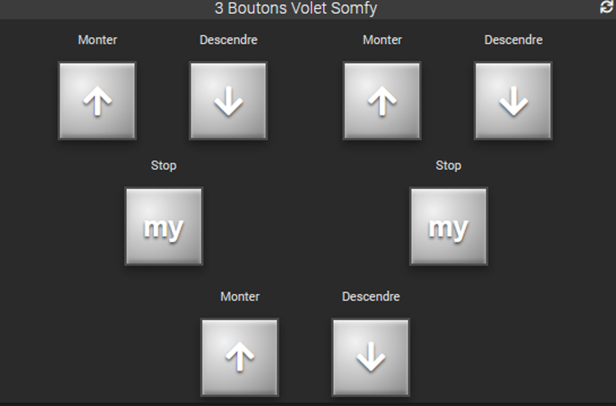
Task: Click the 'Descendre' label in the right group
Action: [x=513, y=40]
